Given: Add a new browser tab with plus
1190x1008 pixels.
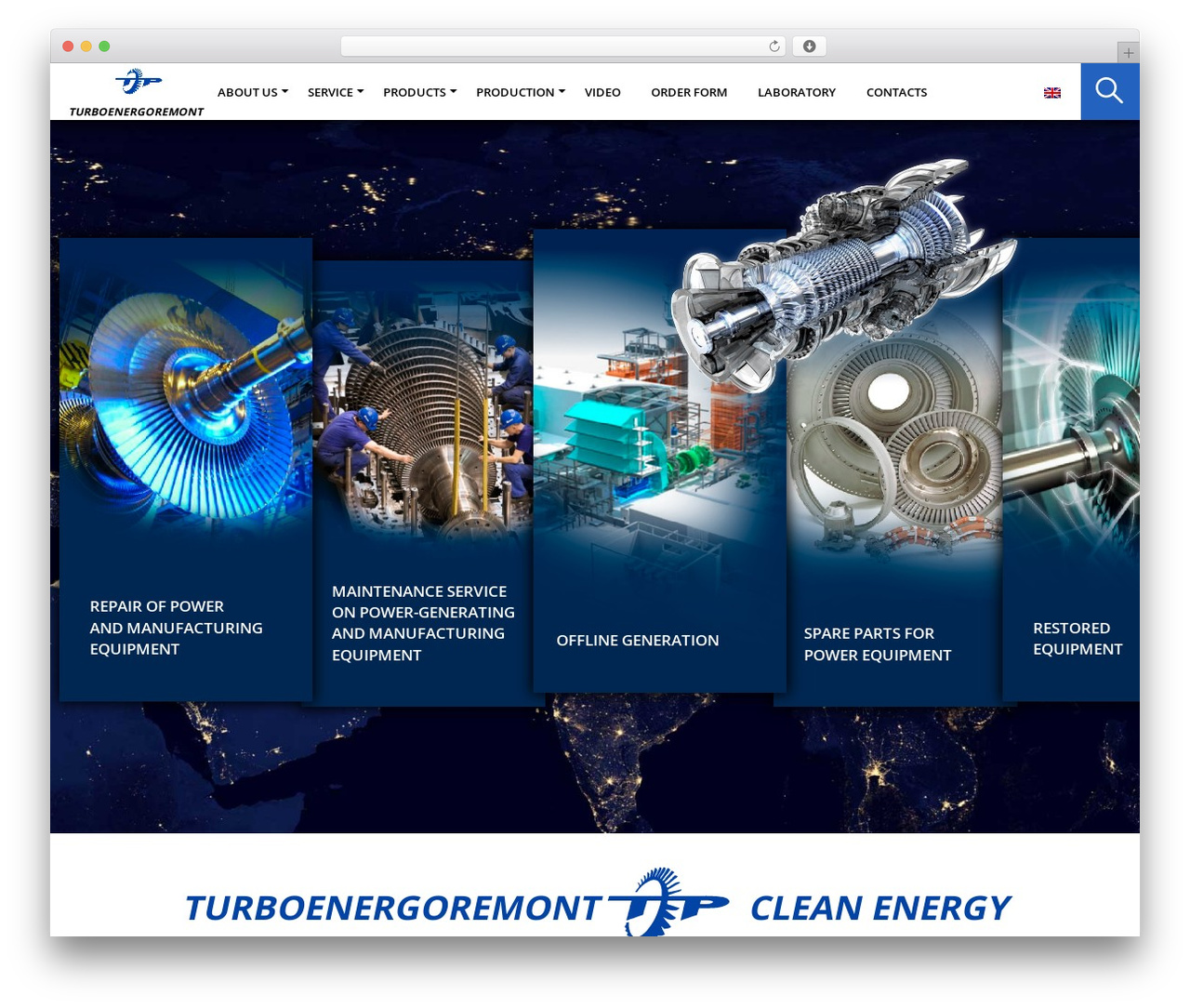Looking at the screenshot, I should click(x=1128, y=53).
